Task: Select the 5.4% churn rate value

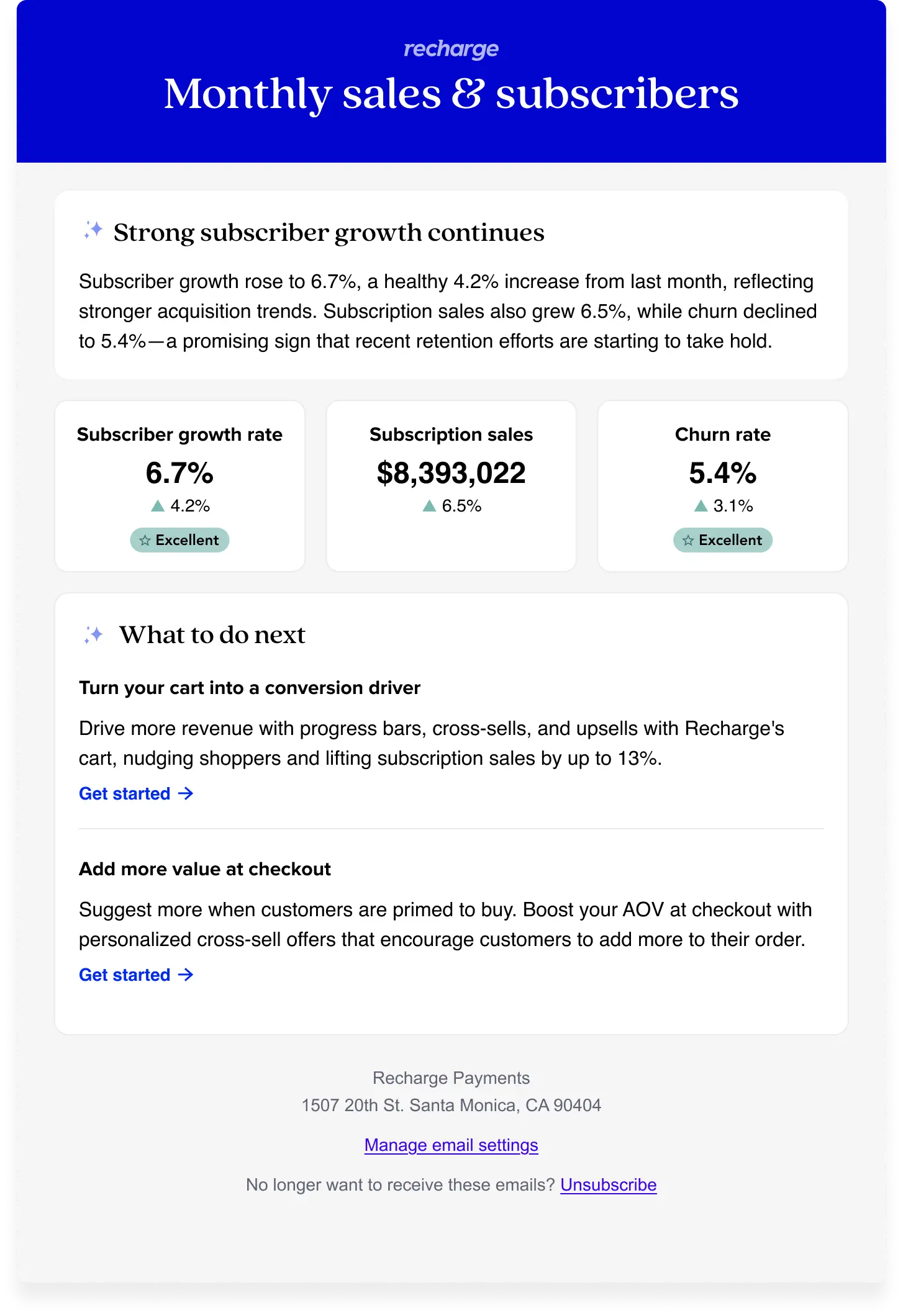Action: click(x=722, y=473)
